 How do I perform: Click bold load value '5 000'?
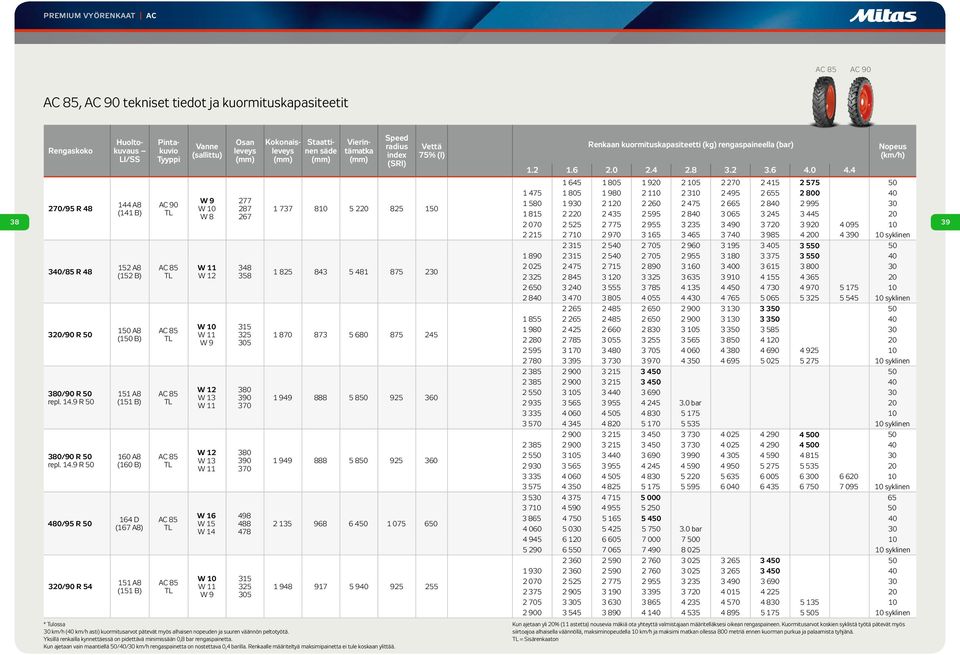[x=651, y=498]
